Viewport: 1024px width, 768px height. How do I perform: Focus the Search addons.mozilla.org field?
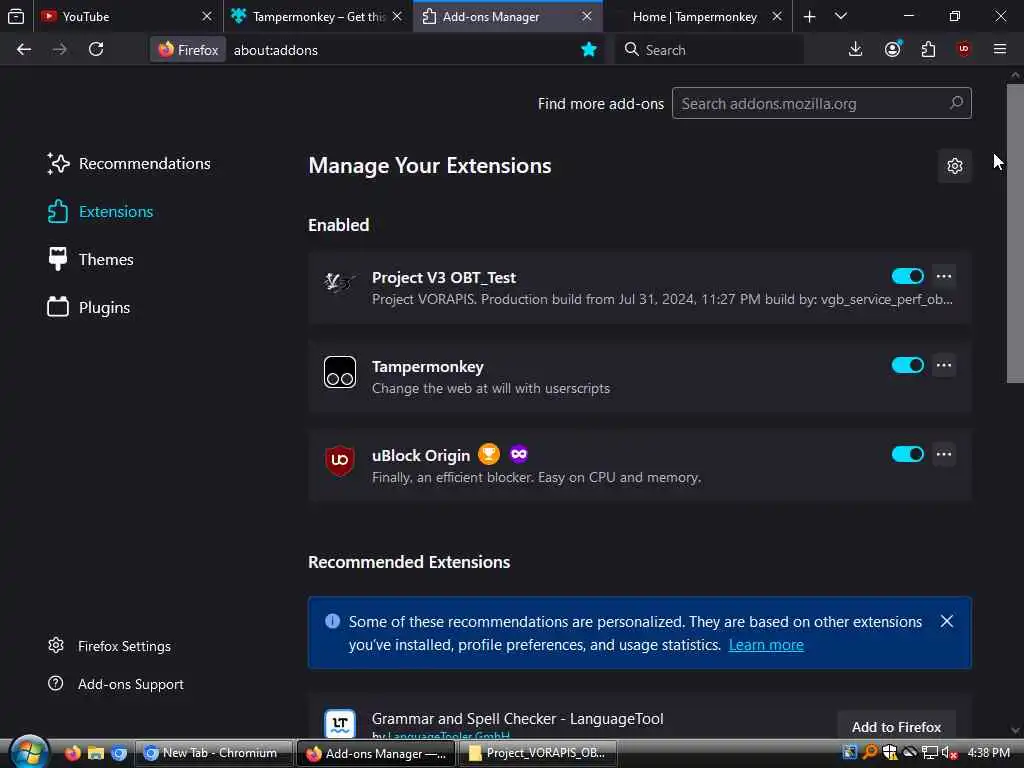pos(822,103)
